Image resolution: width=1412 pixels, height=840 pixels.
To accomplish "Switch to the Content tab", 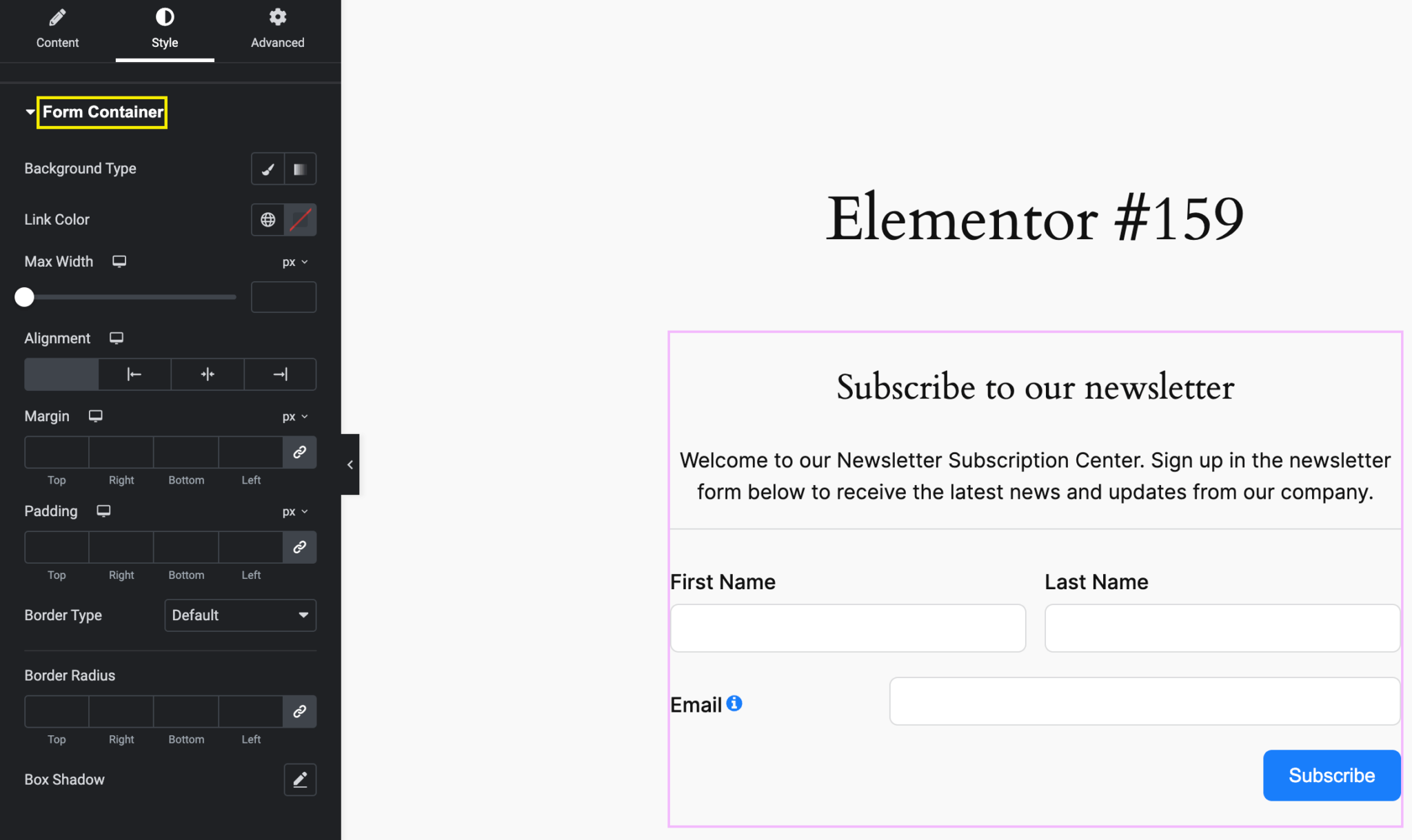I will 57,28.
